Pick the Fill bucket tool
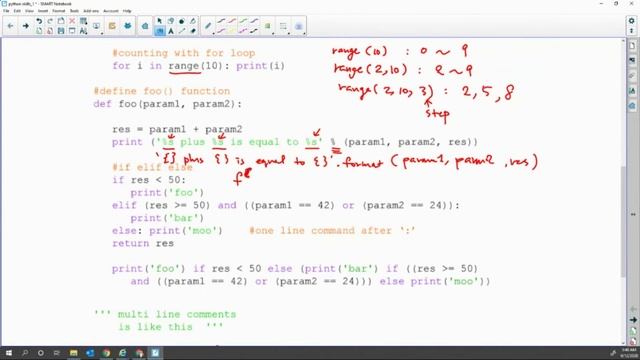 click(x=182, y=21)
